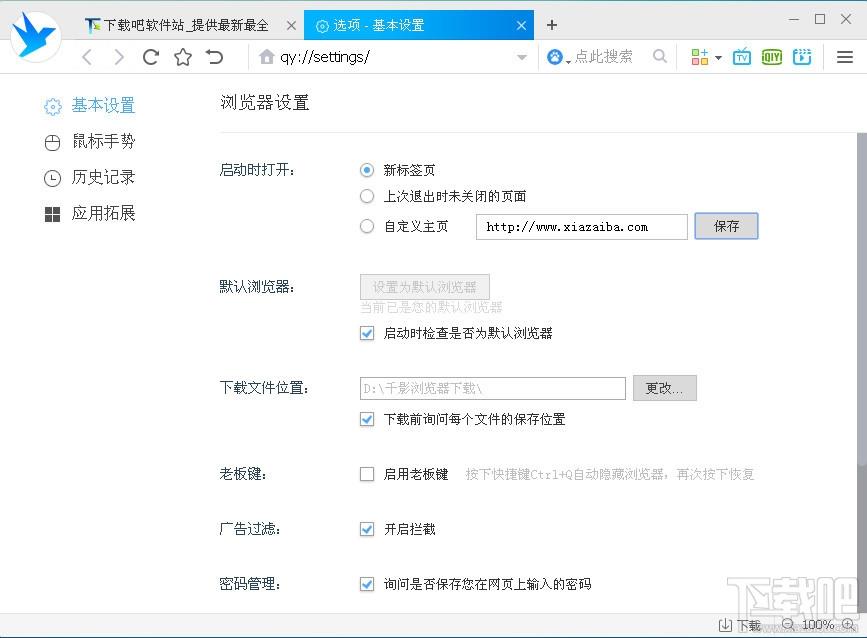Image resolution: width=867 pixels, height=638 pixels.
Task: Go back with the back arrow
Action: click(87, 57)
